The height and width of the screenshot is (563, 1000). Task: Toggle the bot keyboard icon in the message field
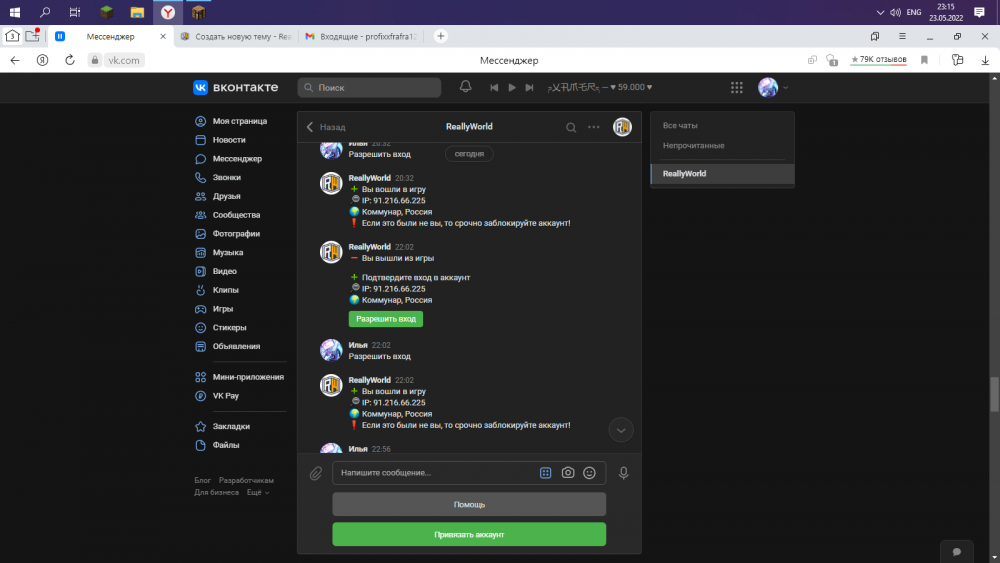545,472
